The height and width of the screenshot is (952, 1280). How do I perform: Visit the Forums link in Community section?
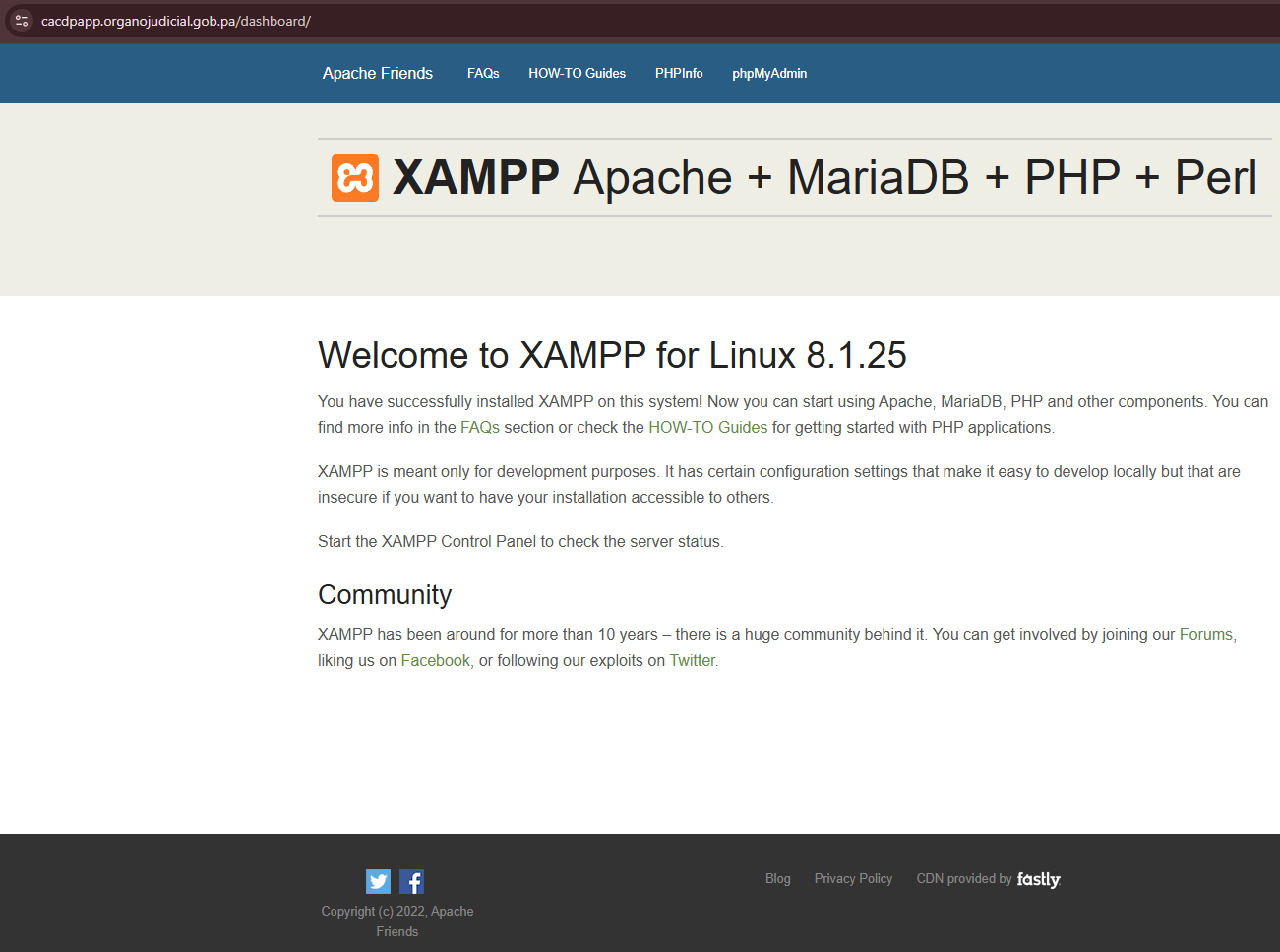click(1206, 635)
